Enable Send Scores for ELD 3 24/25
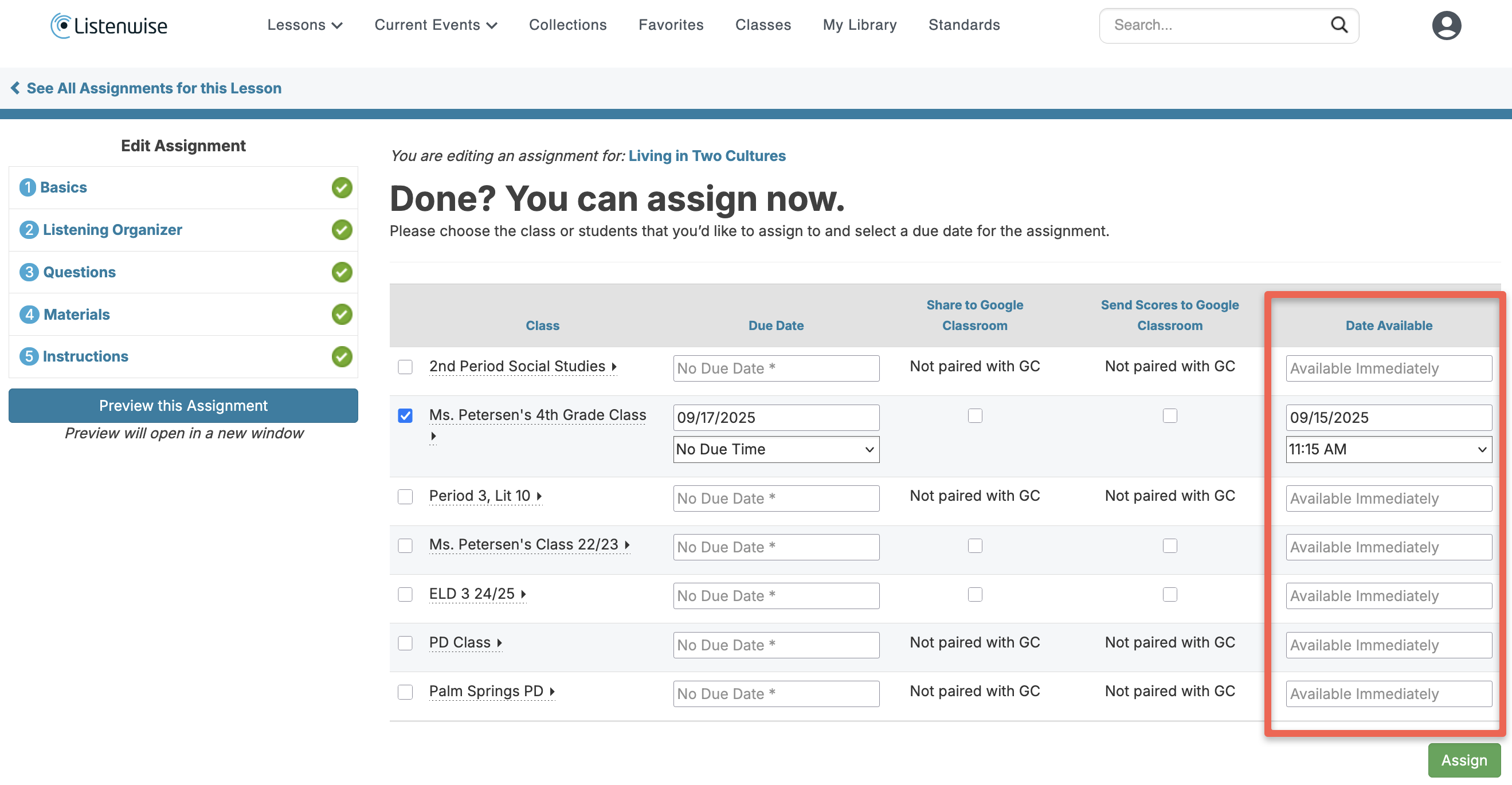Image resolution: width=1512 pixels, height=785 pixels. (x=1170, y=595)
